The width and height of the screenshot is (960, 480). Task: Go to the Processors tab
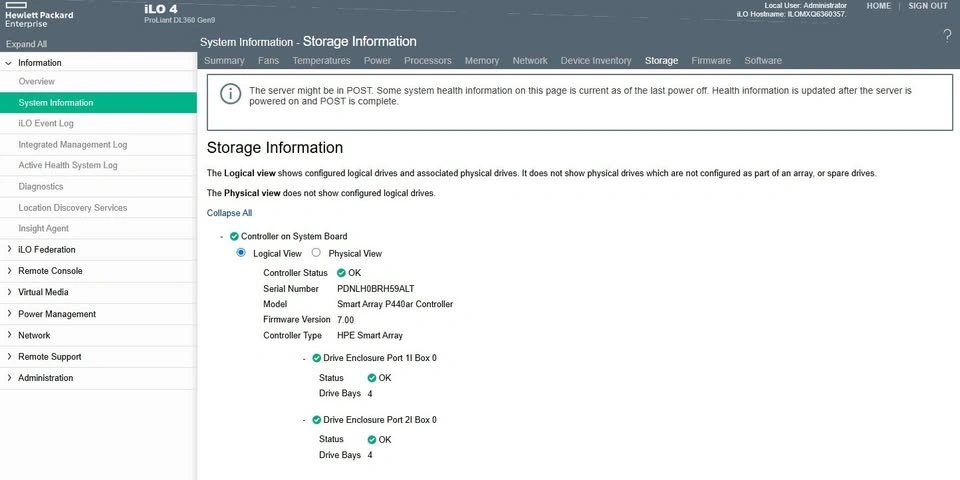point(427,61)
